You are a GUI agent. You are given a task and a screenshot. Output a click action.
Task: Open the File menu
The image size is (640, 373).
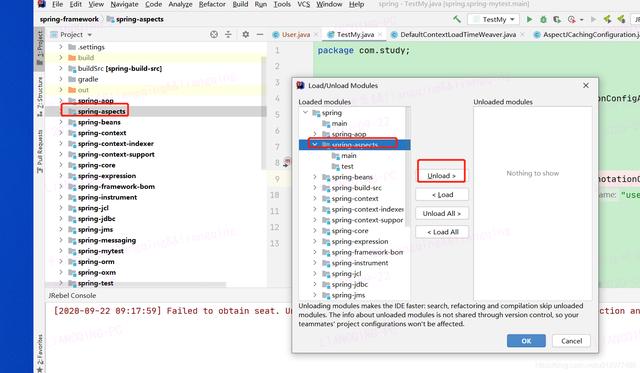point(58,4)
